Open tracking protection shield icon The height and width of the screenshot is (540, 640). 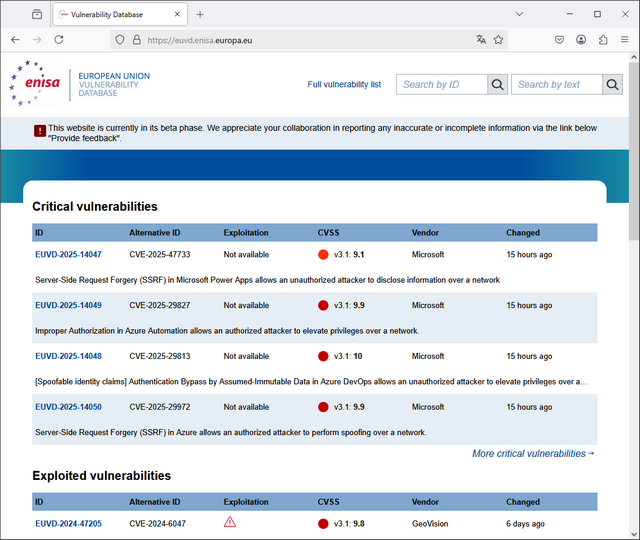click(x=120, y=40)
